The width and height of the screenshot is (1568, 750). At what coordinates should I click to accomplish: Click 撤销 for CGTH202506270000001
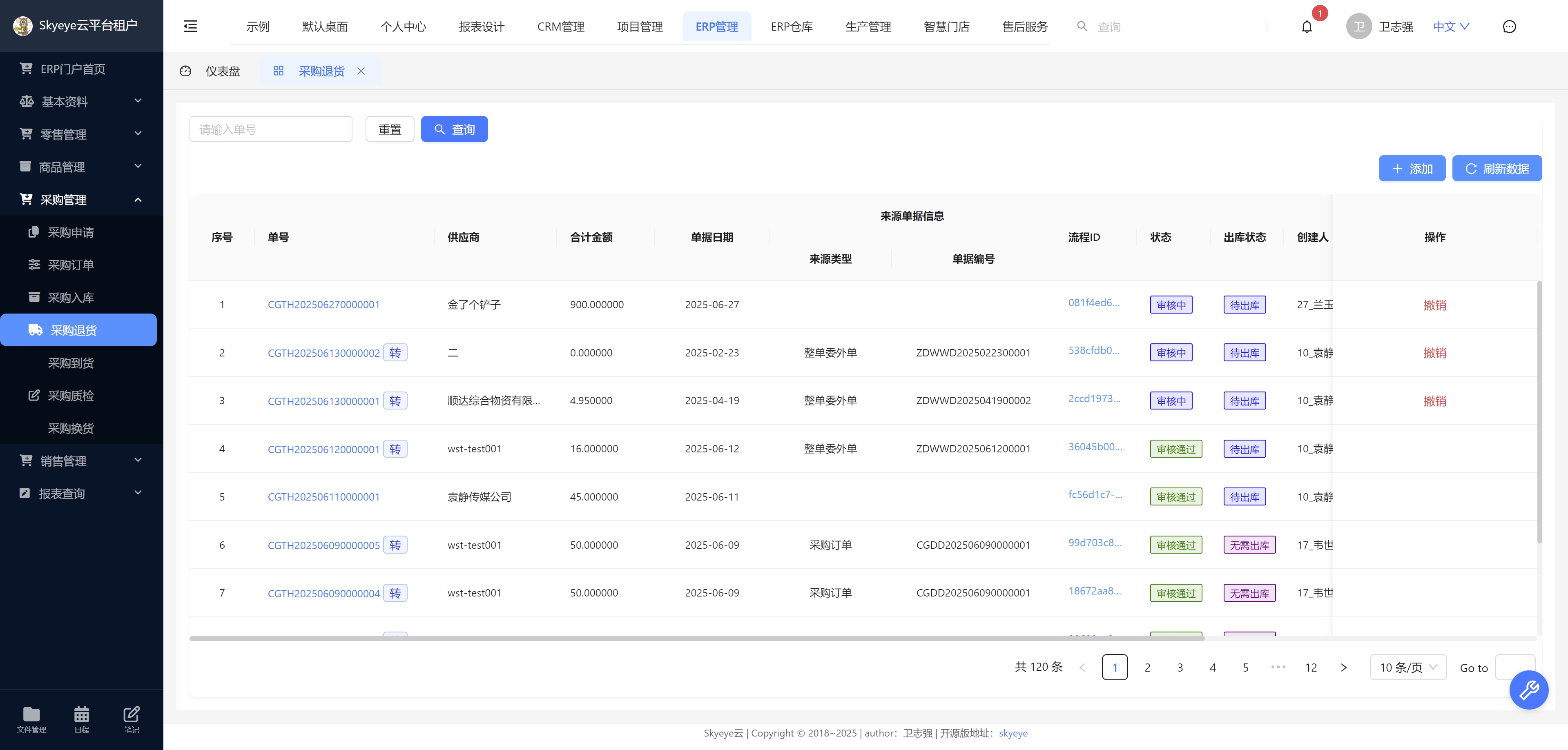click(1434, 305)
